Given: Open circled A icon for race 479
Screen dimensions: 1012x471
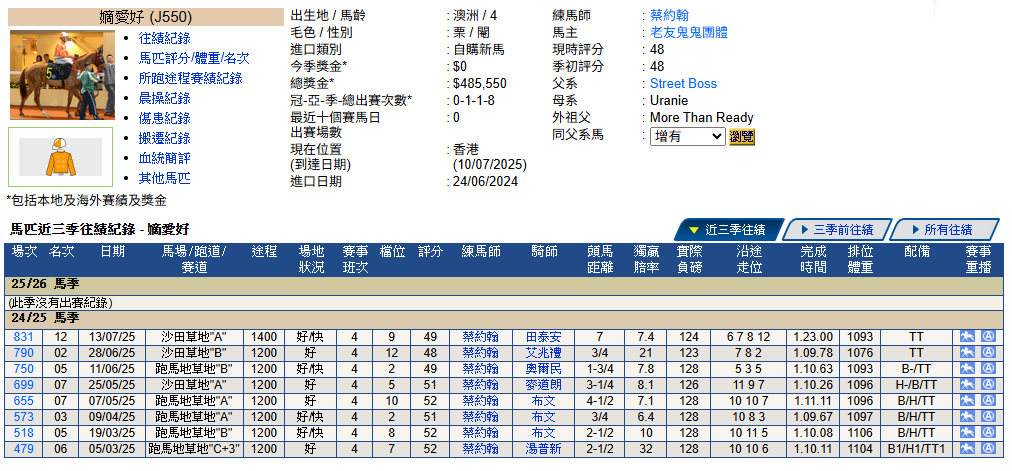Looking at the screenshot, I should coord(989,448).
